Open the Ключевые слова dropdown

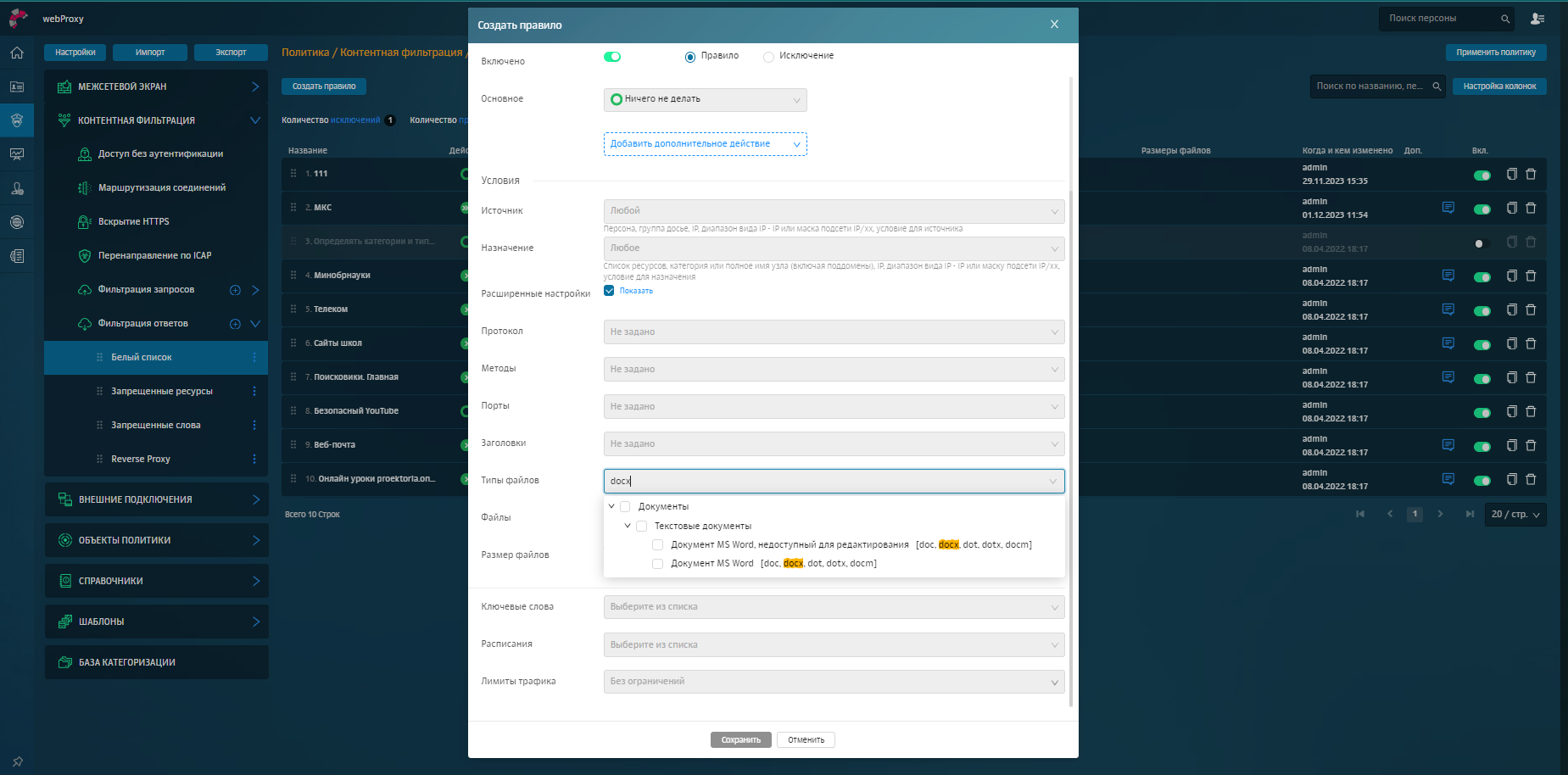834,607
